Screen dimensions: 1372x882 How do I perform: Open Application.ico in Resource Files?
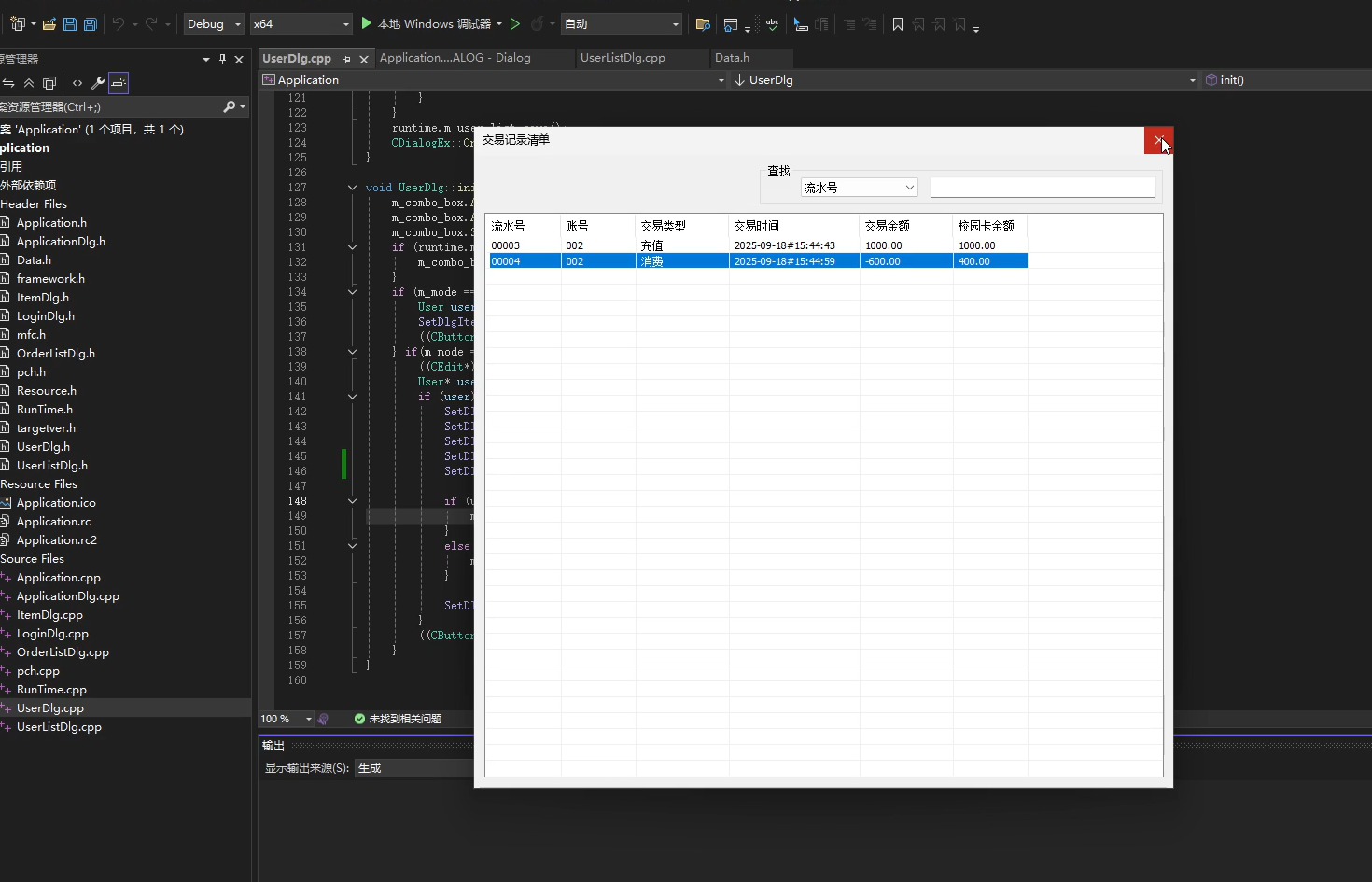pos(56,502)
